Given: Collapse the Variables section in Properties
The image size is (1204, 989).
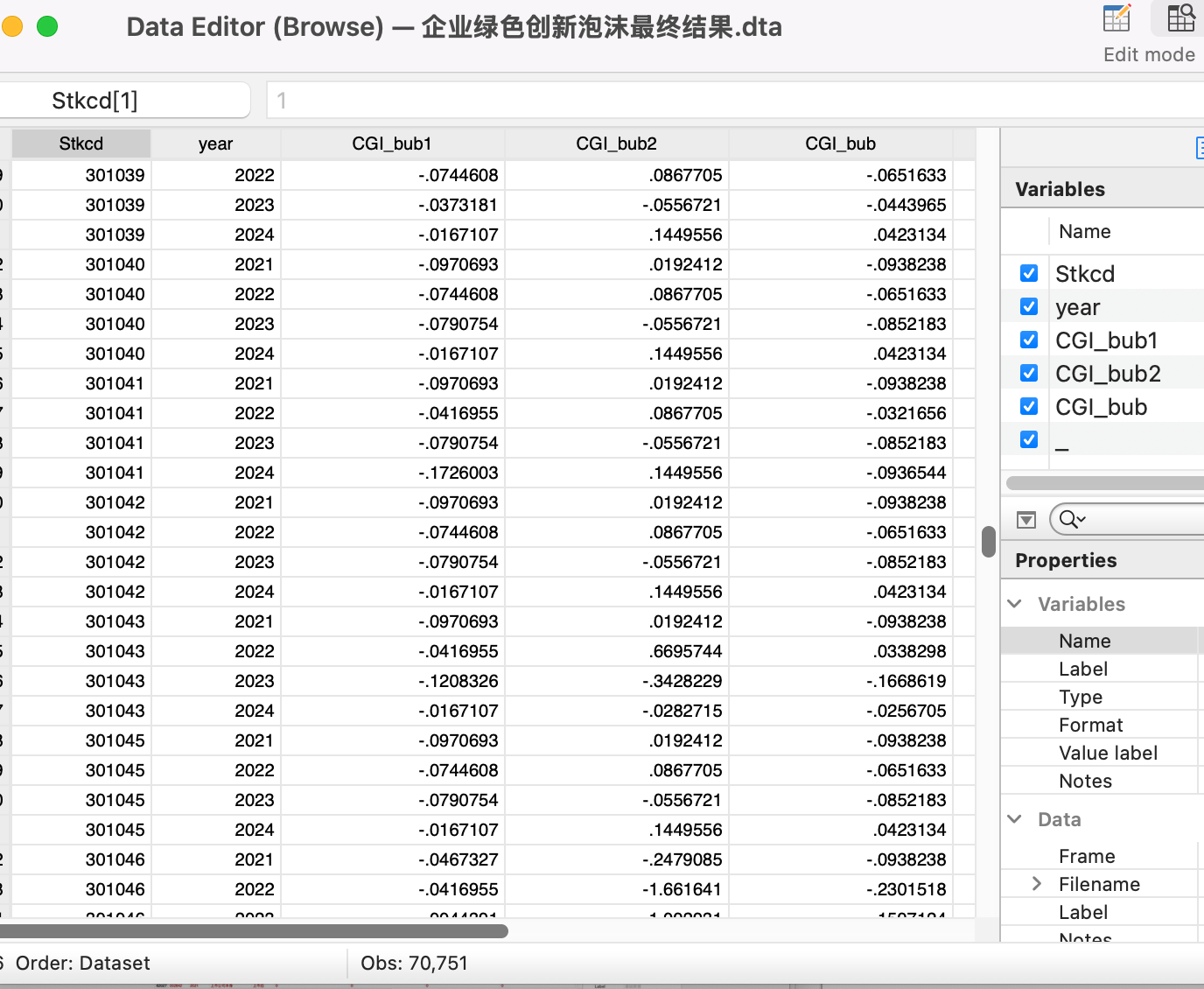Looking at the screenshot, I should (1015, 604).
